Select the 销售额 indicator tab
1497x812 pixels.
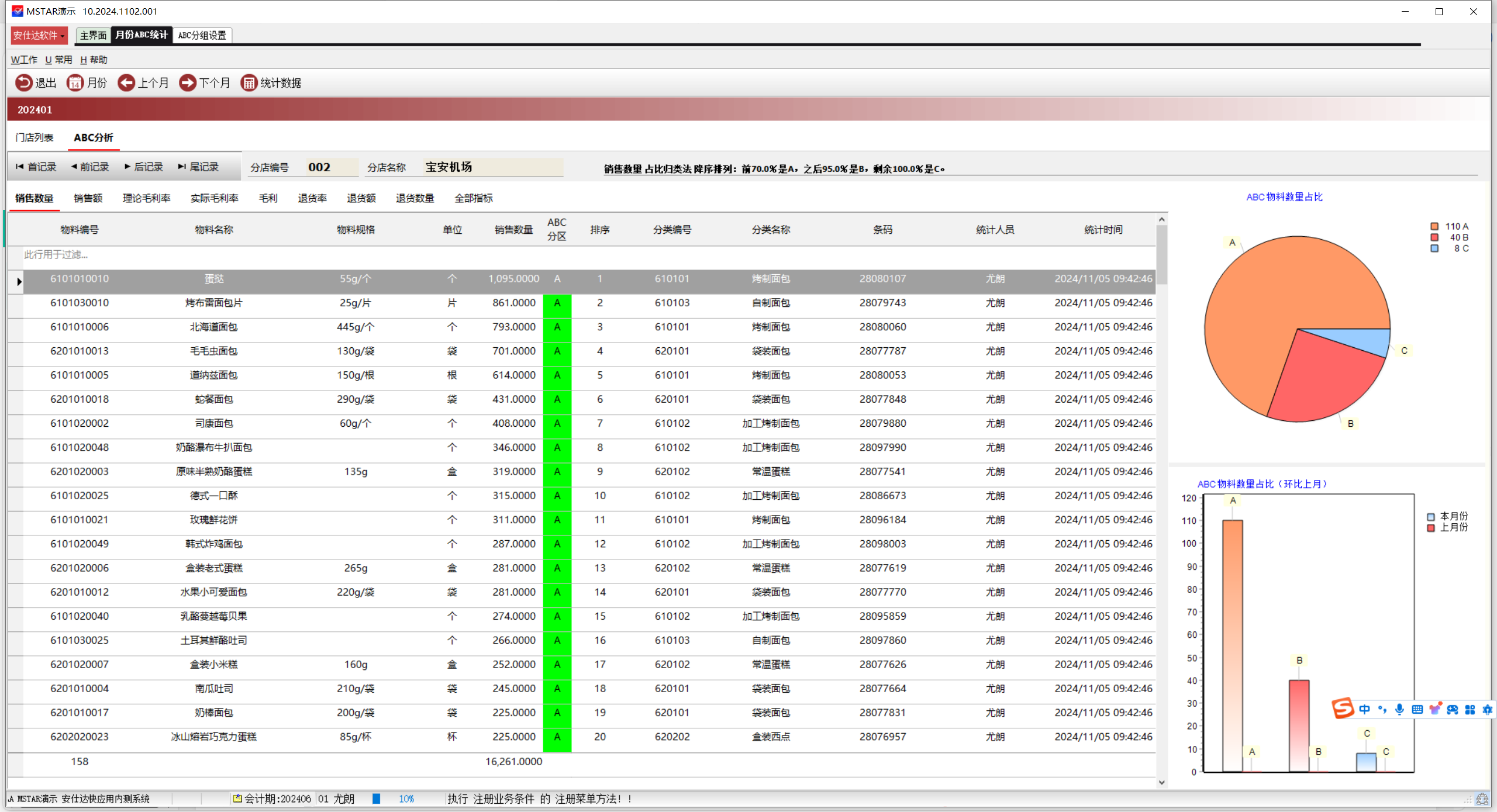point(88,198)
